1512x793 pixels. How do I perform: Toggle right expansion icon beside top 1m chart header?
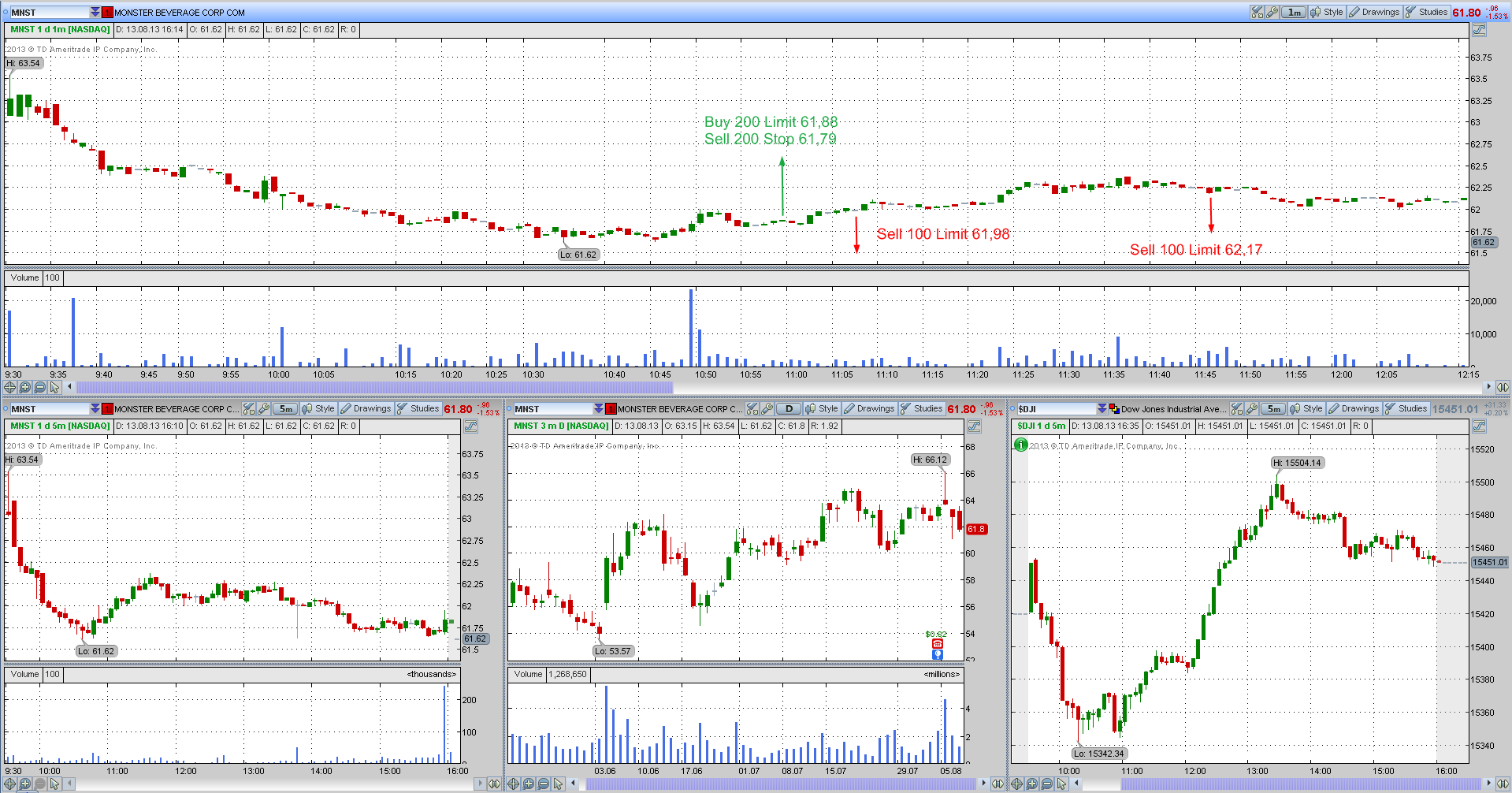1479,30
